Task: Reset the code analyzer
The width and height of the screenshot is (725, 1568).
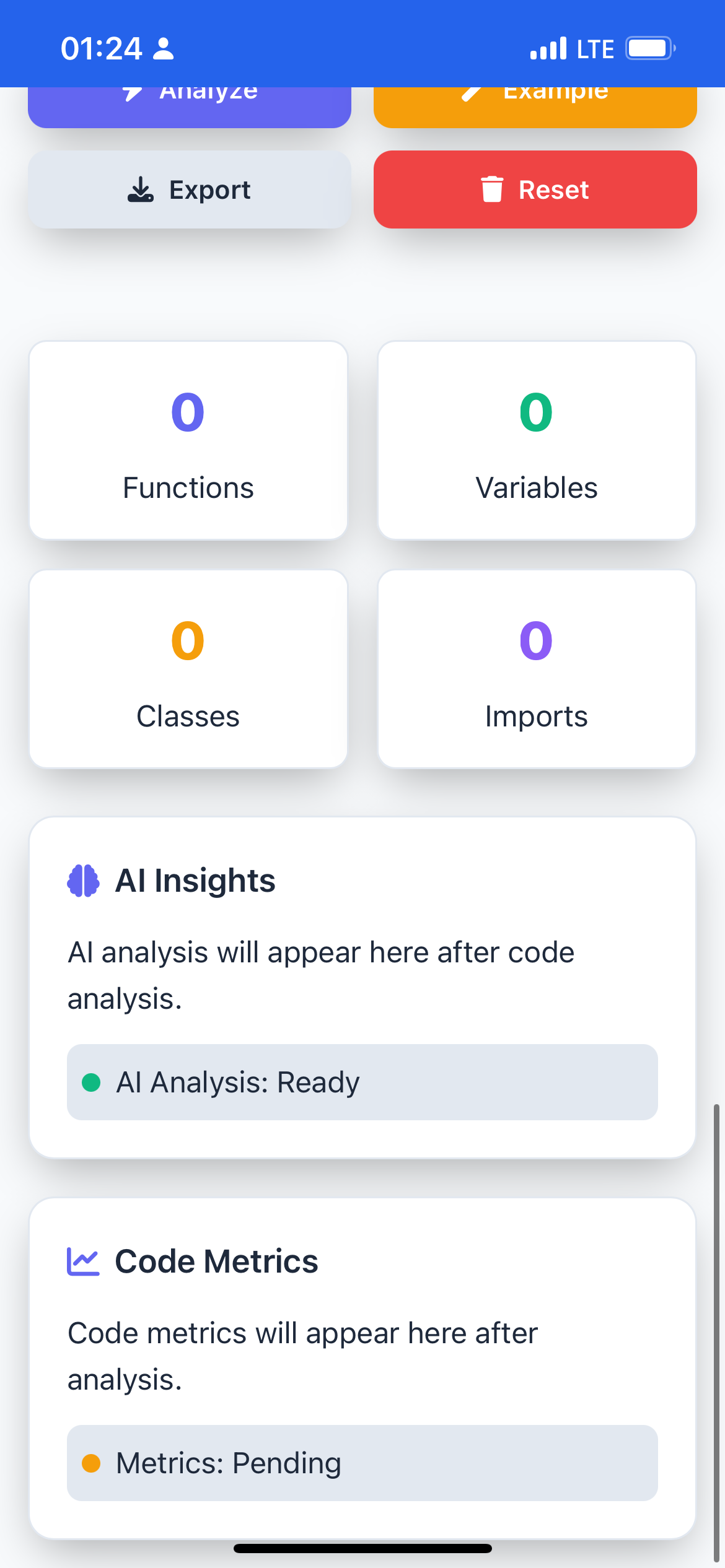Action: coord(535,189)
